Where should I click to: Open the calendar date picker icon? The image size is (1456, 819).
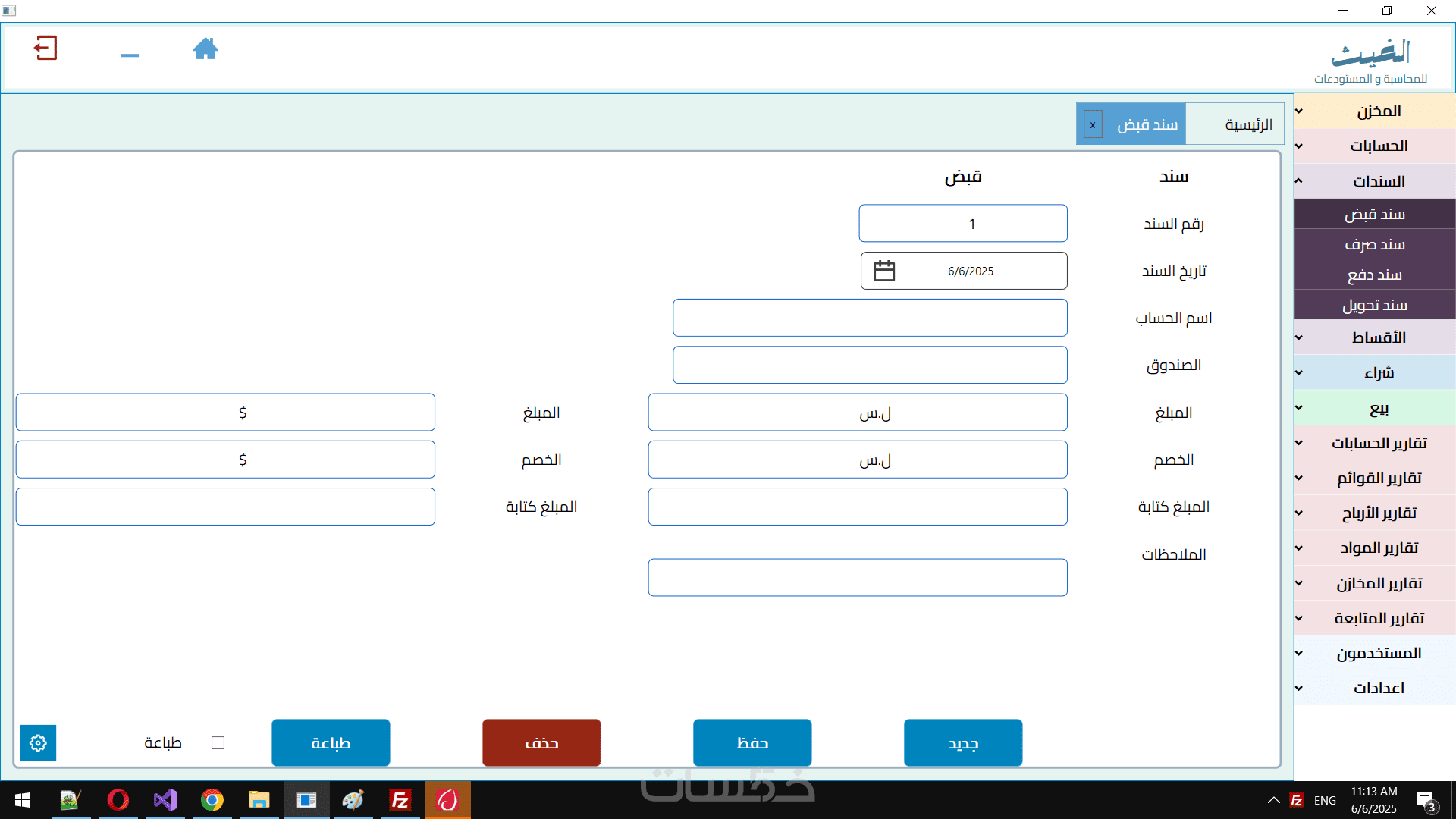(884, 271)
